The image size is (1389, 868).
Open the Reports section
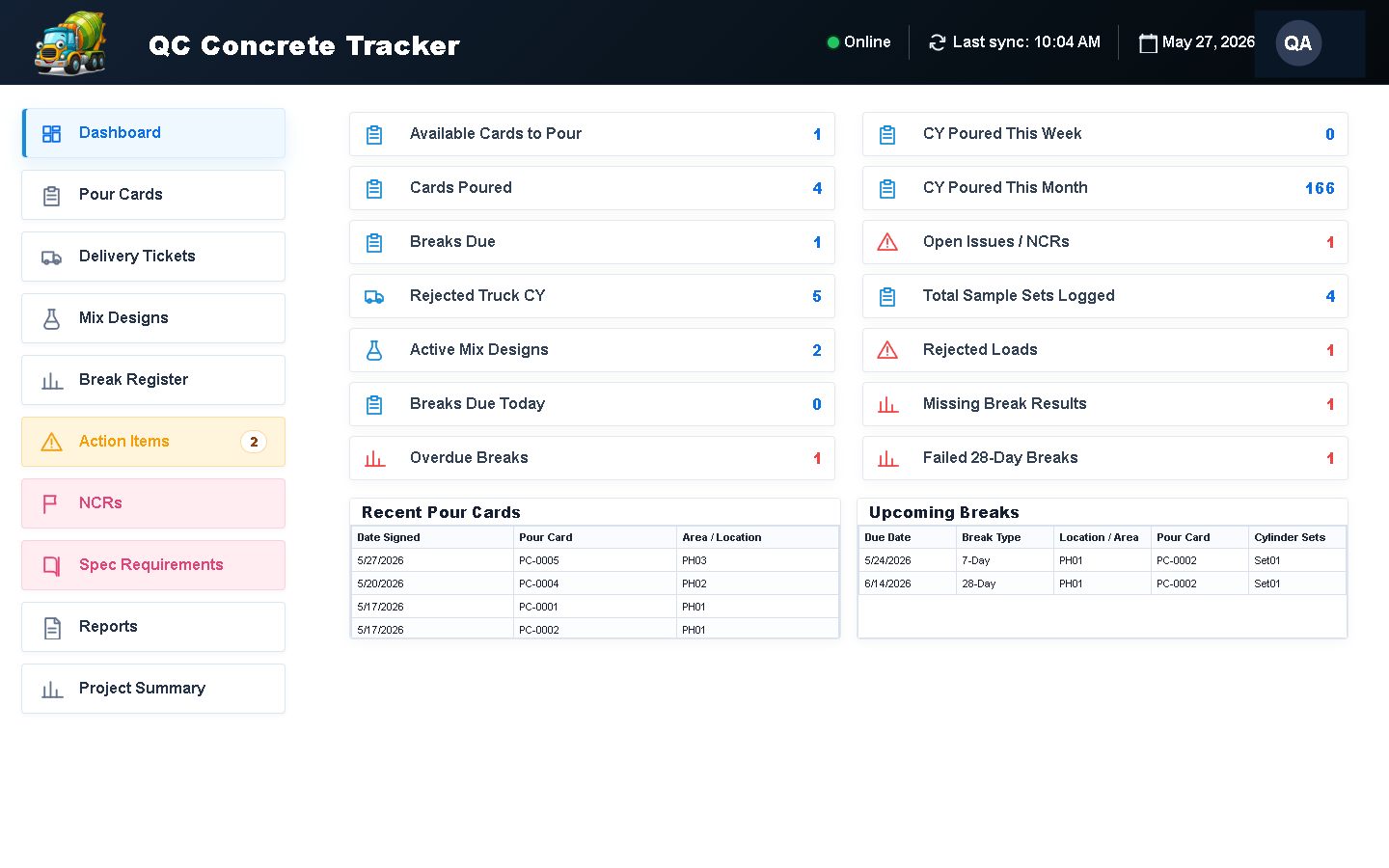[x=153, y=627]
